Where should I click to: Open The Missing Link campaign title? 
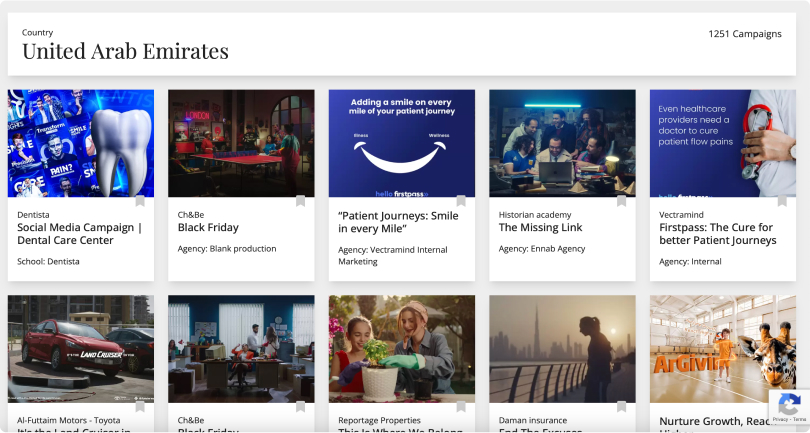[x=541, y=227]
